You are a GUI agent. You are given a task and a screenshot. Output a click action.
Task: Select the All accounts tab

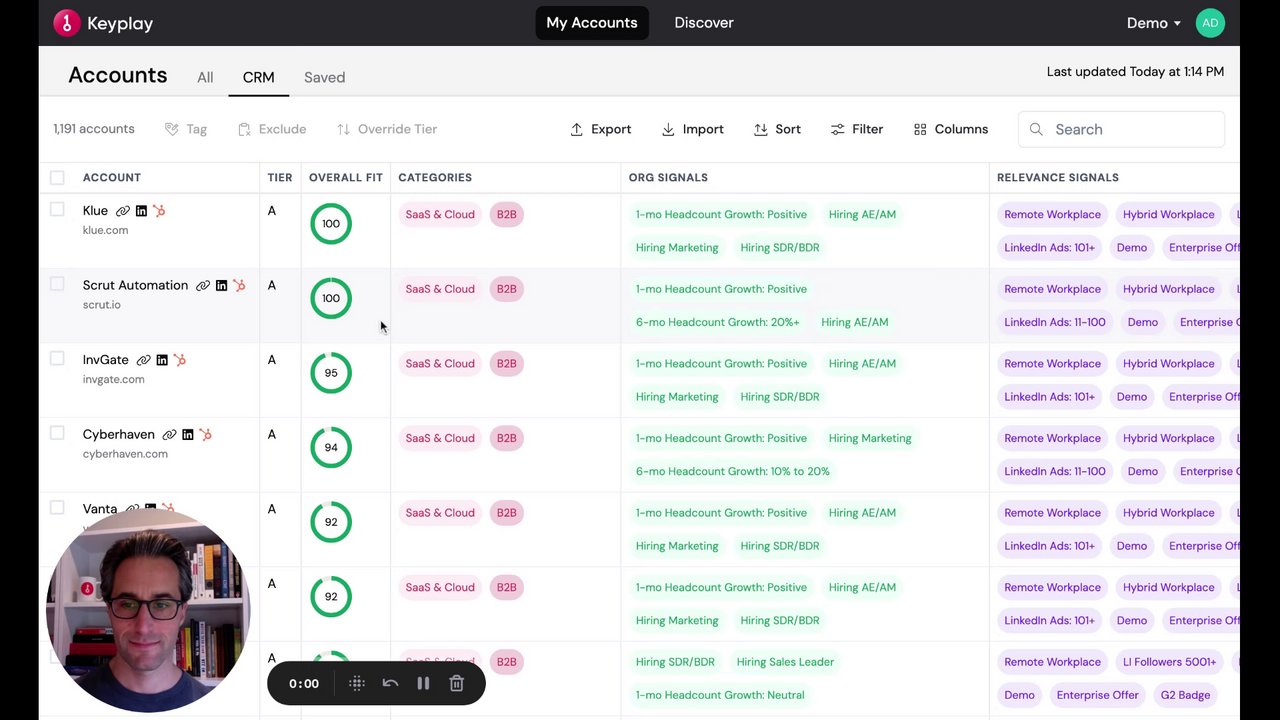205,77
